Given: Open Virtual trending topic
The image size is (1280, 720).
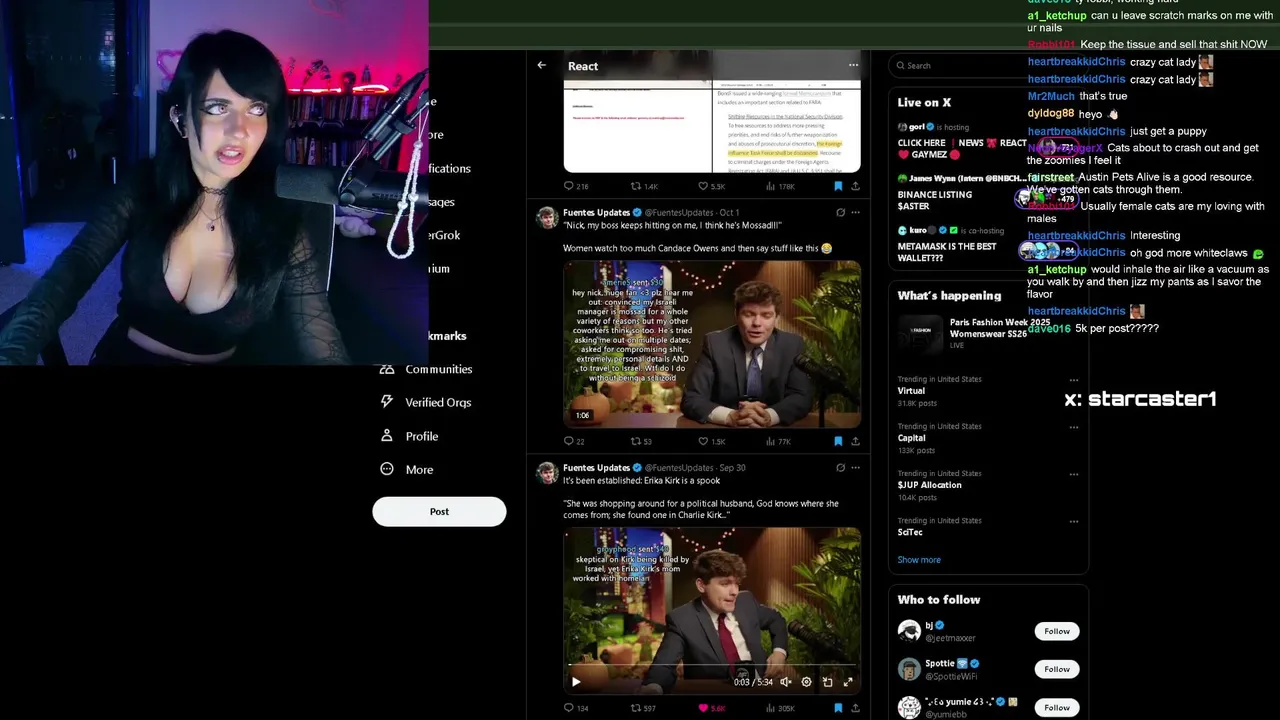Looking at the screenshot, I should pyautogui.click(x=911, y=391).
